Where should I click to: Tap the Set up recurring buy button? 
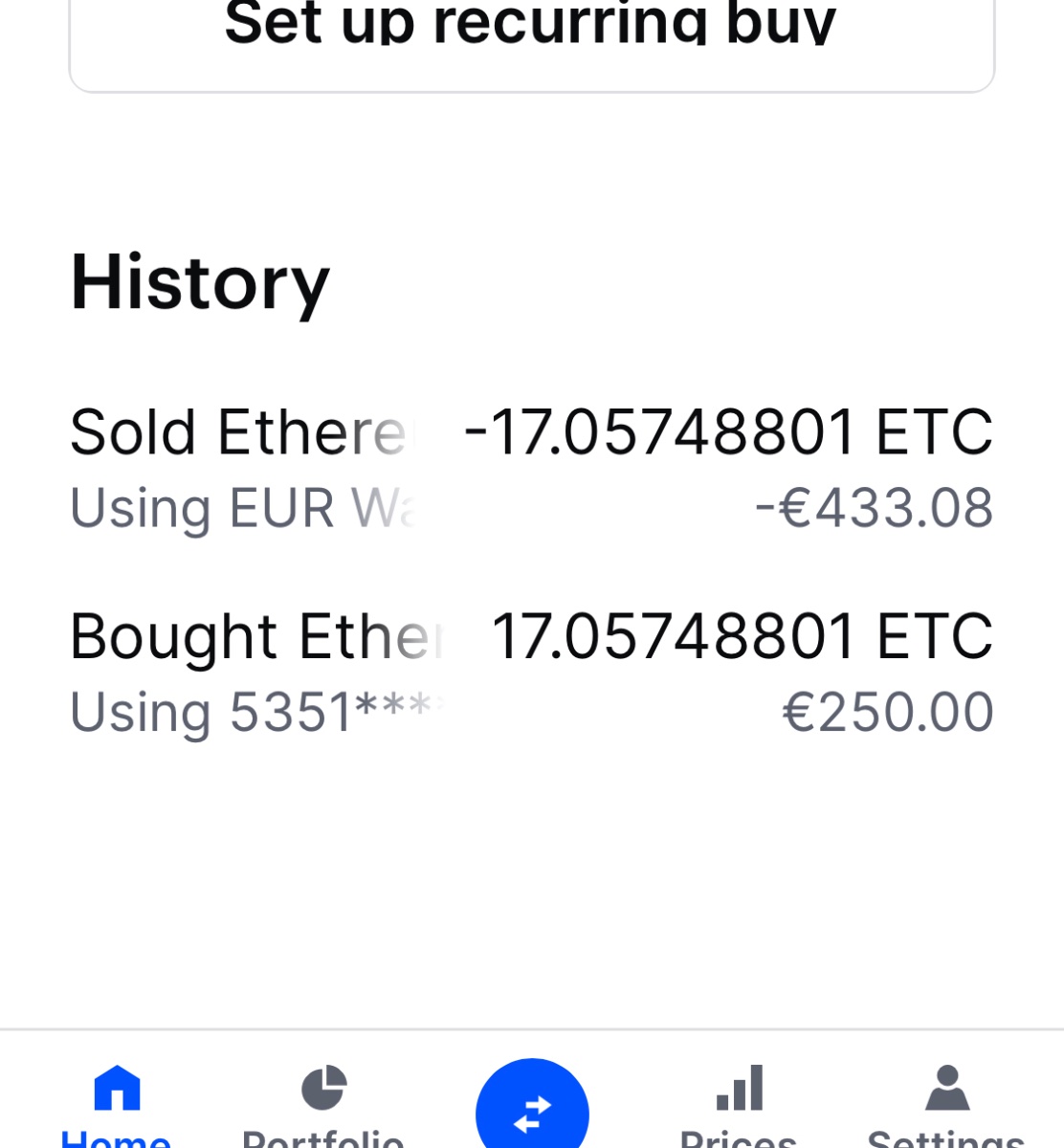point(532,43)
